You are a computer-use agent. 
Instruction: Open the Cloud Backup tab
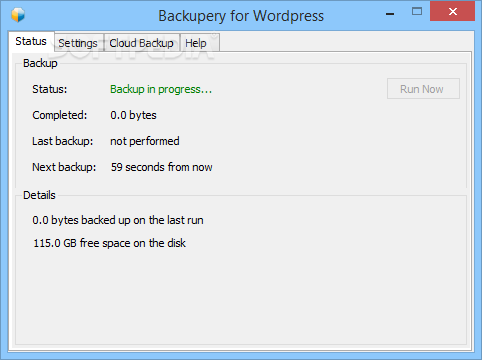[142, 43]
